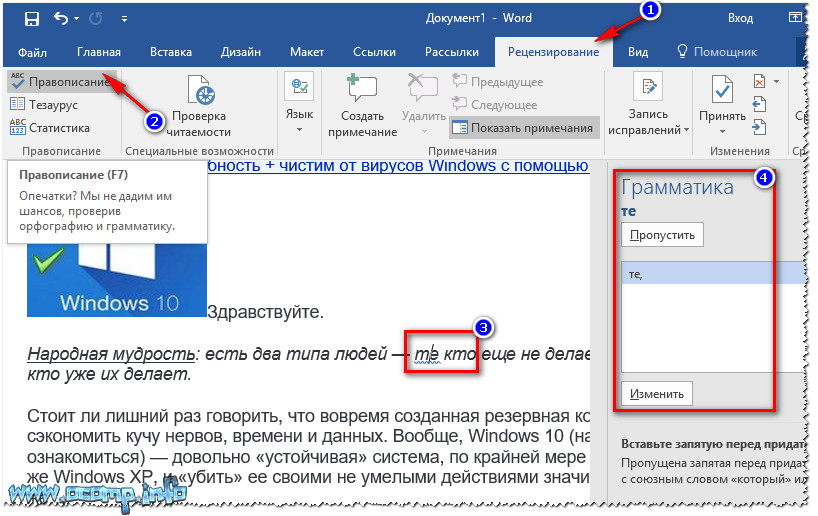Show document Статистика word count

[50, 128]
